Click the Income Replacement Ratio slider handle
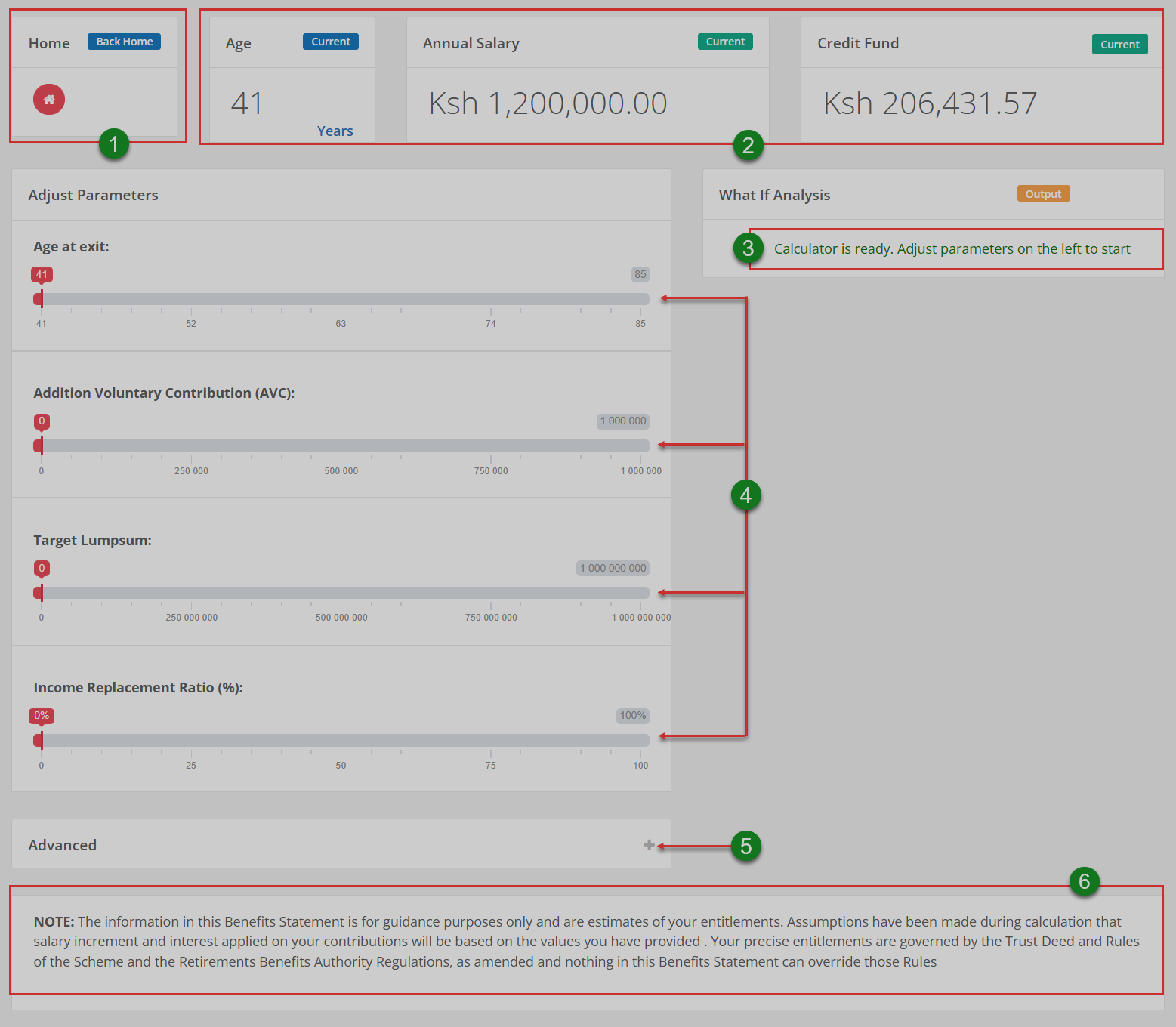 coord(40,740)
